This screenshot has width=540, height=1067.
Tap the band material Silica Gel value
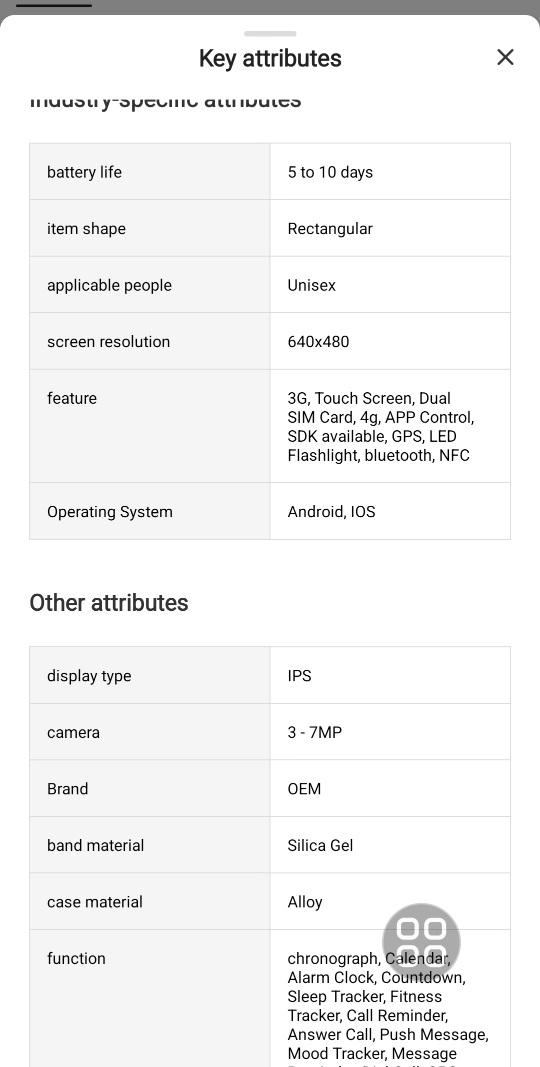[320, 845]
